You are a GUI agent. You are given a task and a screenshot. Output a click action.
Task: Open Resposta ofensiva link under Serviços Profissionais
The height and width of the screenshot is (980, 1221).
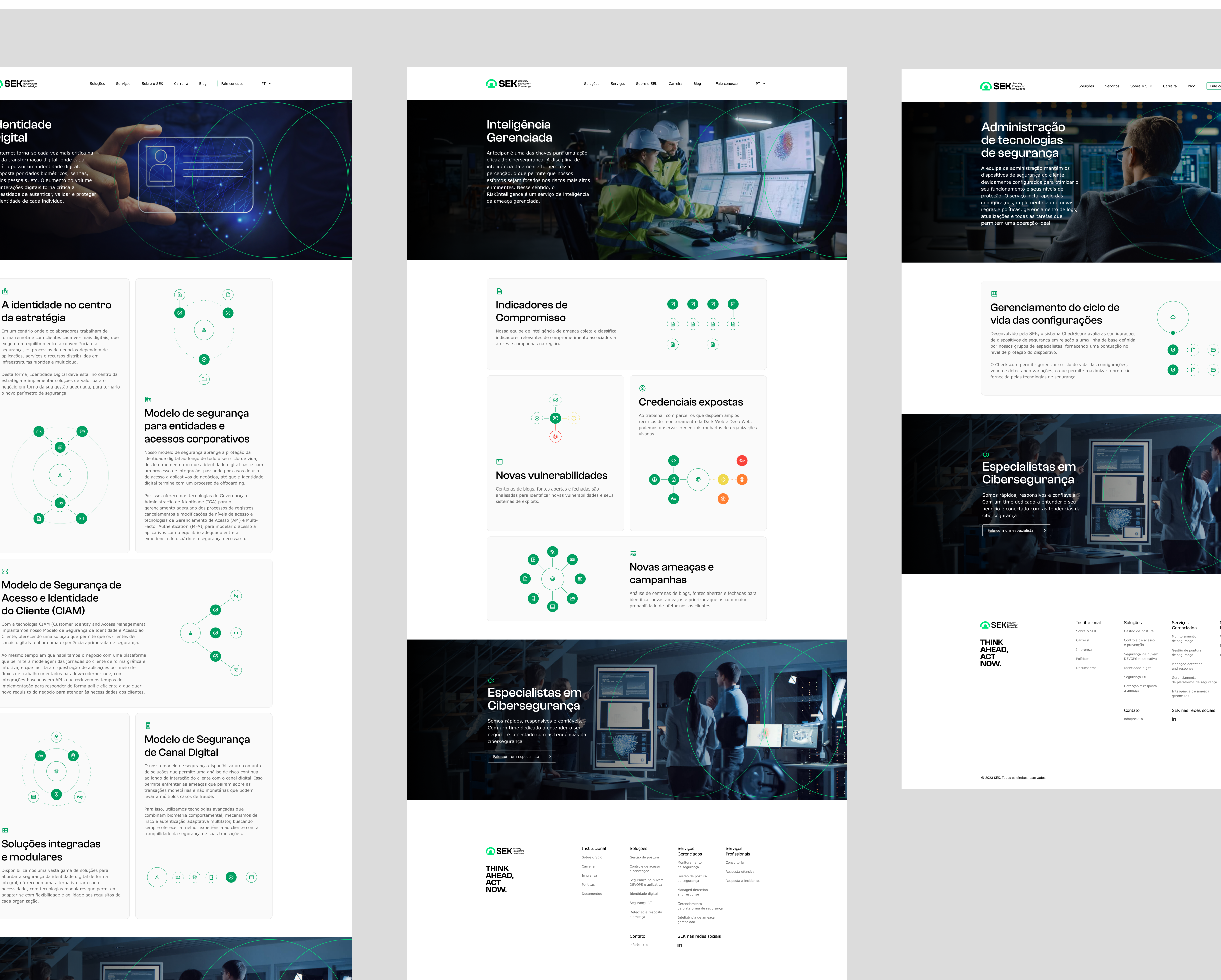(740, 871)
